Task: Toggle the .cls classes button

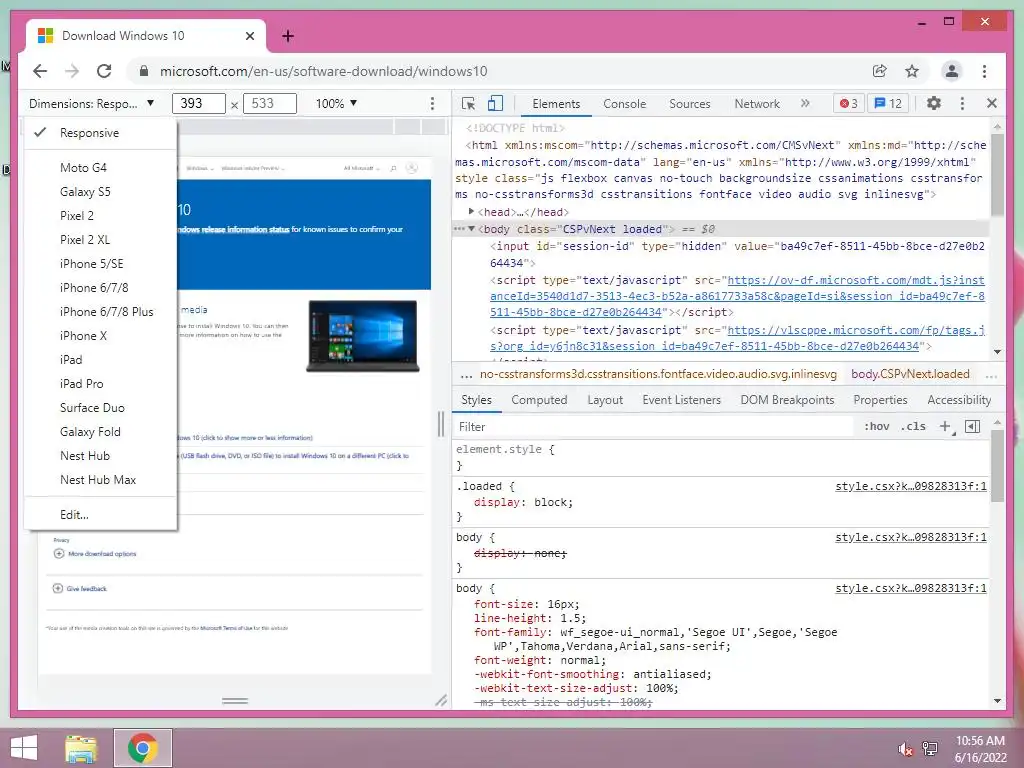Action: coord(913,426)
